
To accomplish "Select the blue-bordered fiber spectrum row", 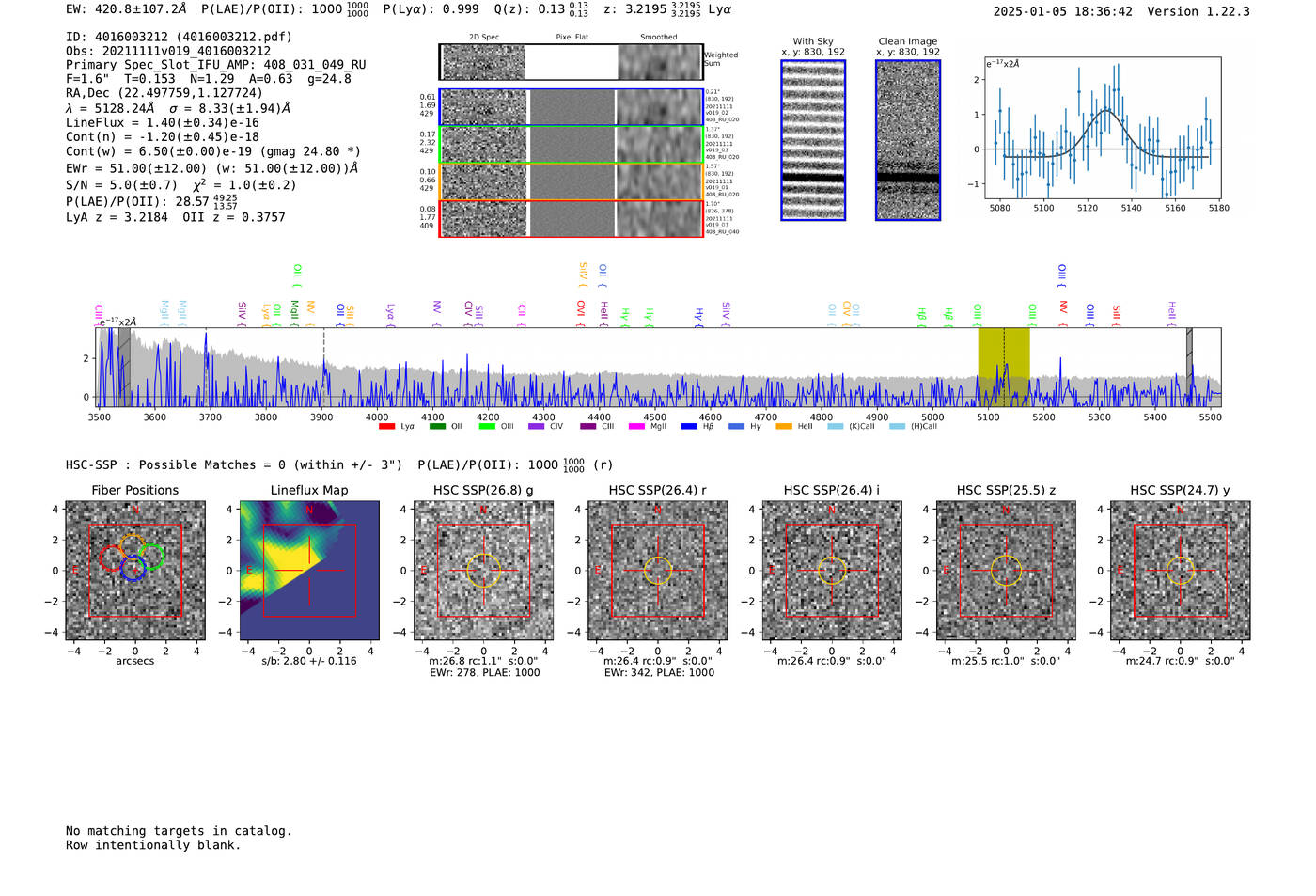I will (571, 107).
